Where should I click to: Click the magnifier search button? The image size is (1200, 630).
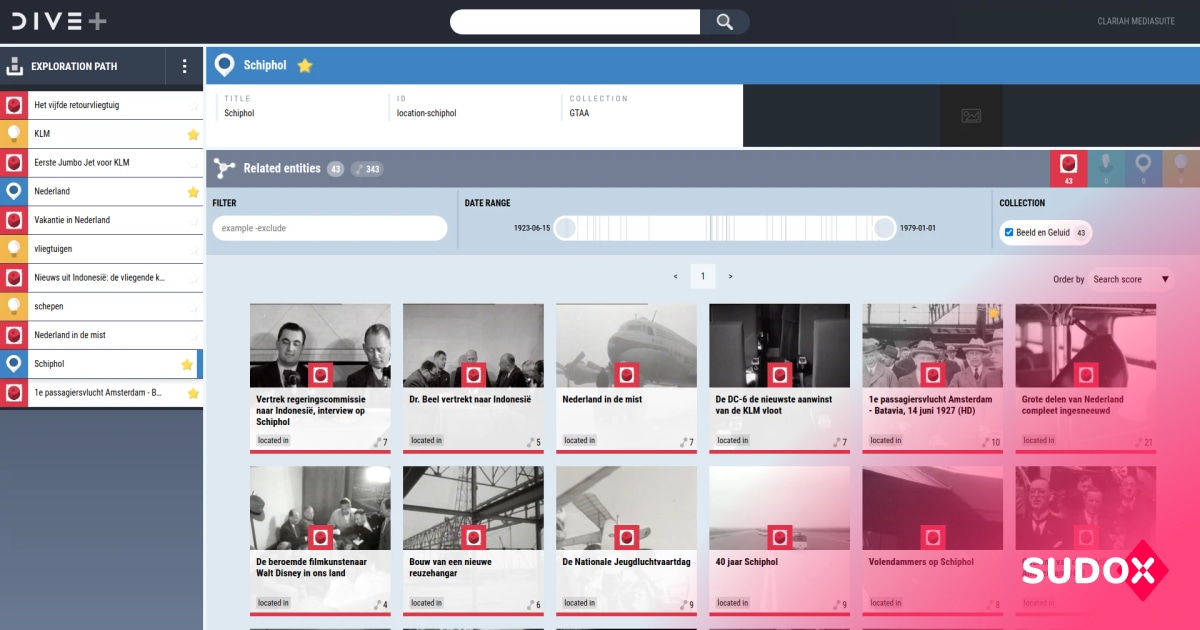tap(725, 22)
